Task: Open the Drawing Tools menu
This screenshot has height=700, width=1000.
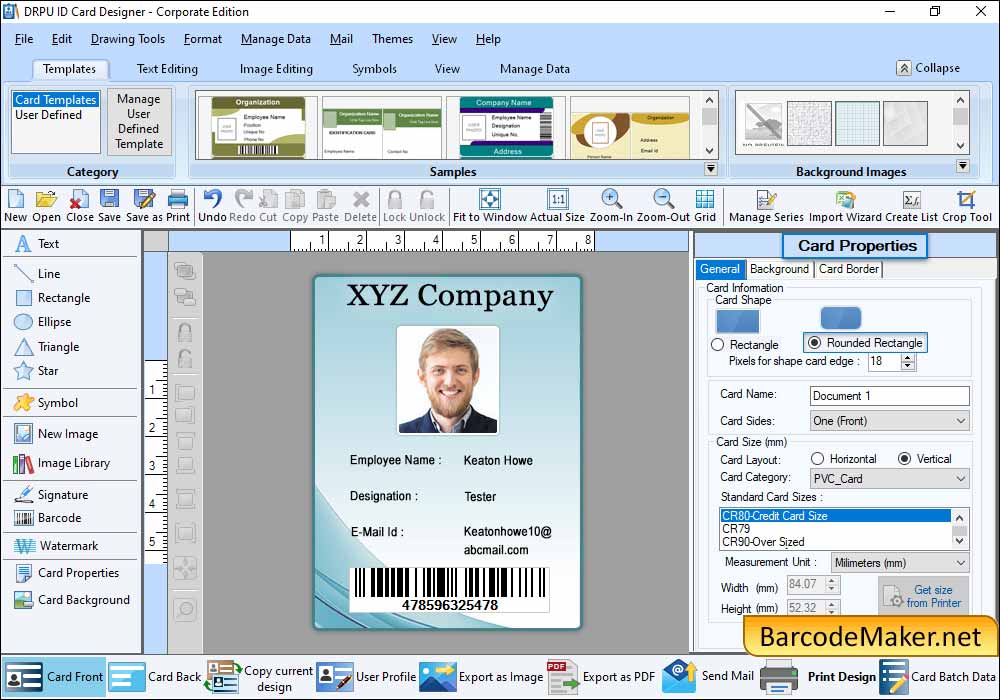Action: [x=128, y=39]
